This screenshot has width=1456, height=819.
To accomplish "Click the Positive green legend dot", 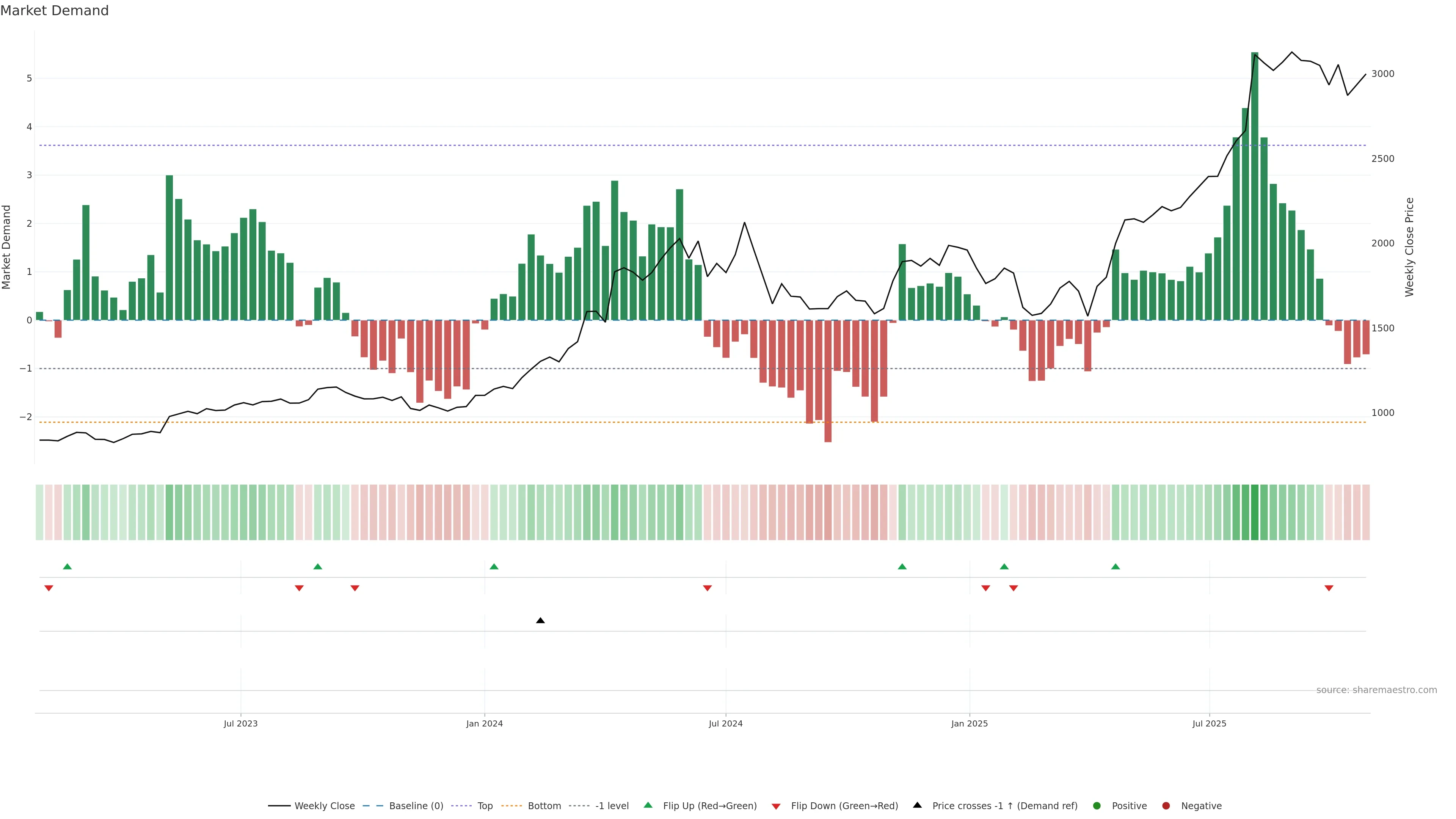I will 1097,806.
